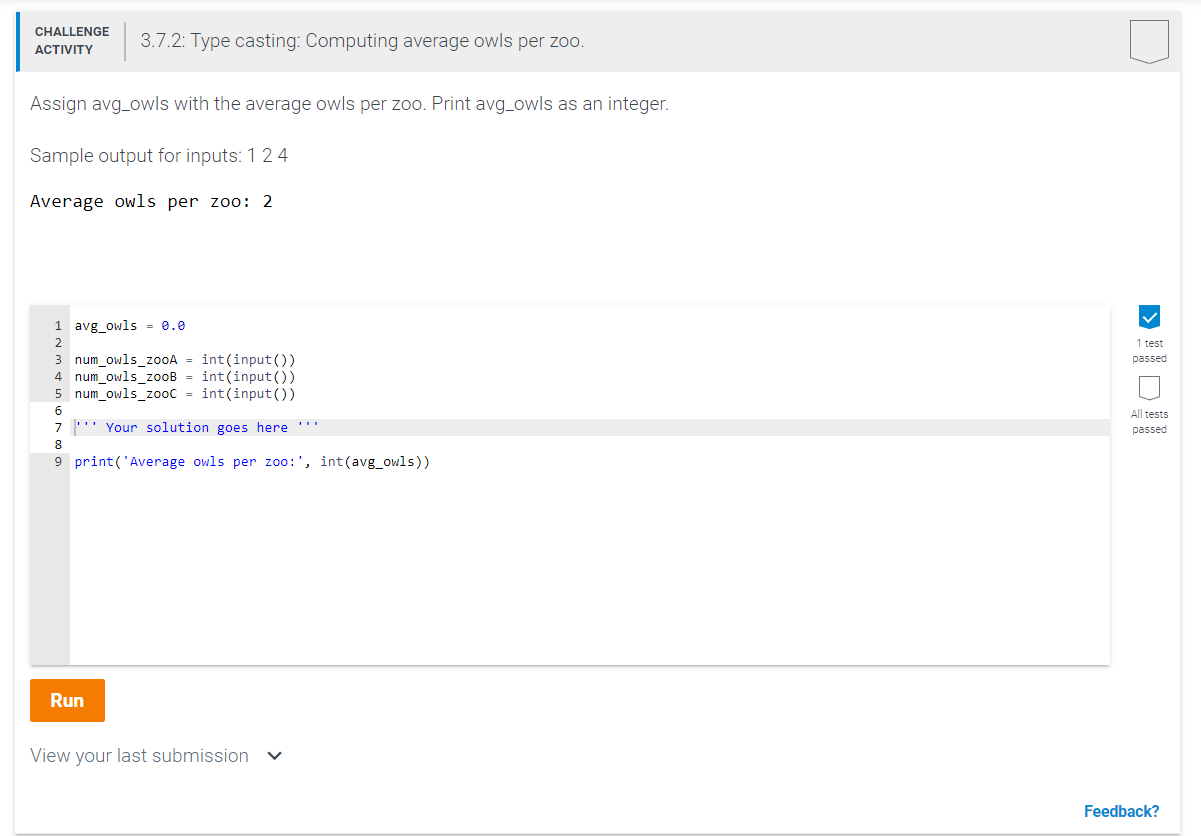Click line number 7 in the gutter

click(58, 427)
